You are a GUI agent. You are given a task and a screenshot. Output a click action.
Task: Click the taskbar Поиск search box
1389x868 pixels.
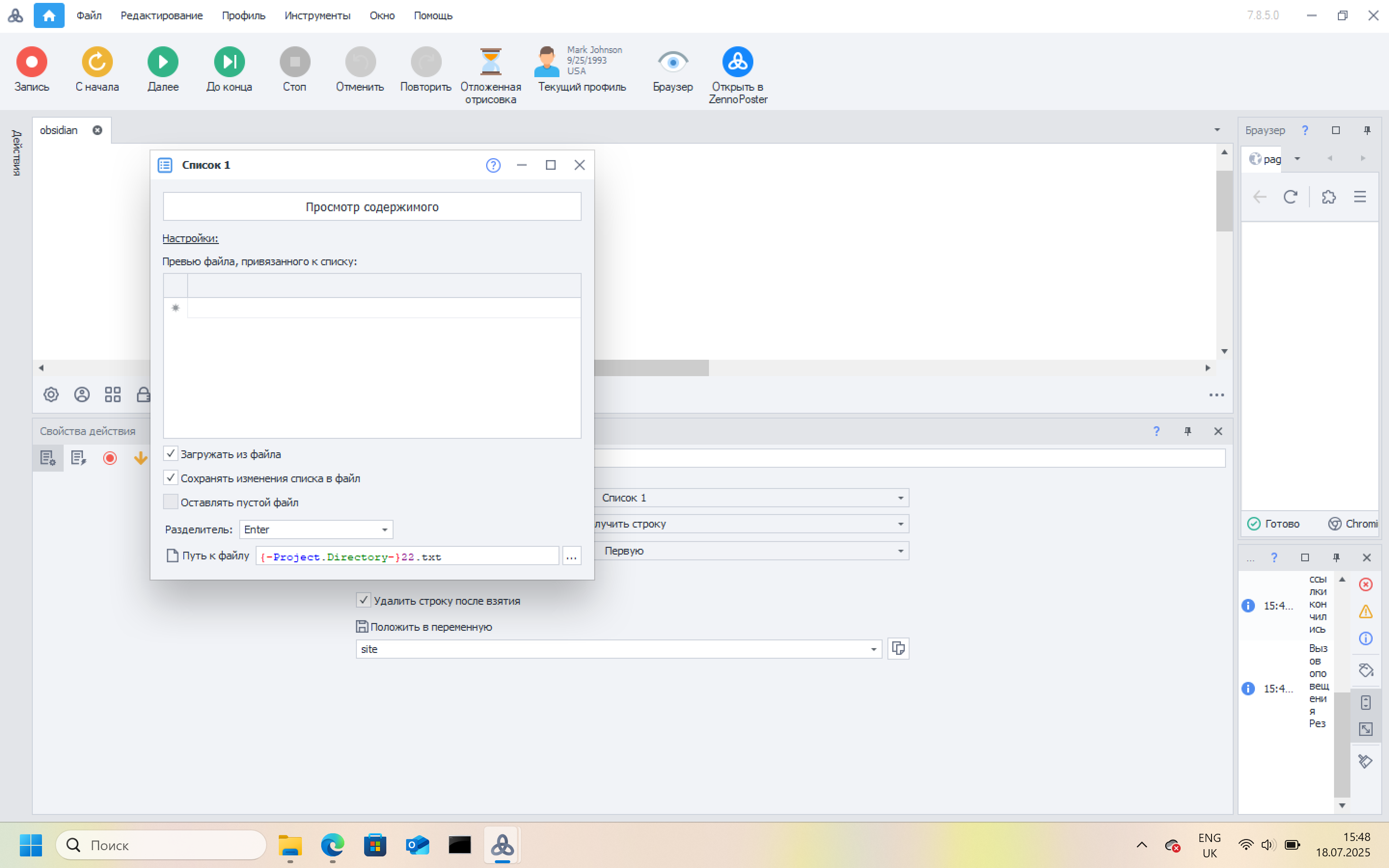161,845
